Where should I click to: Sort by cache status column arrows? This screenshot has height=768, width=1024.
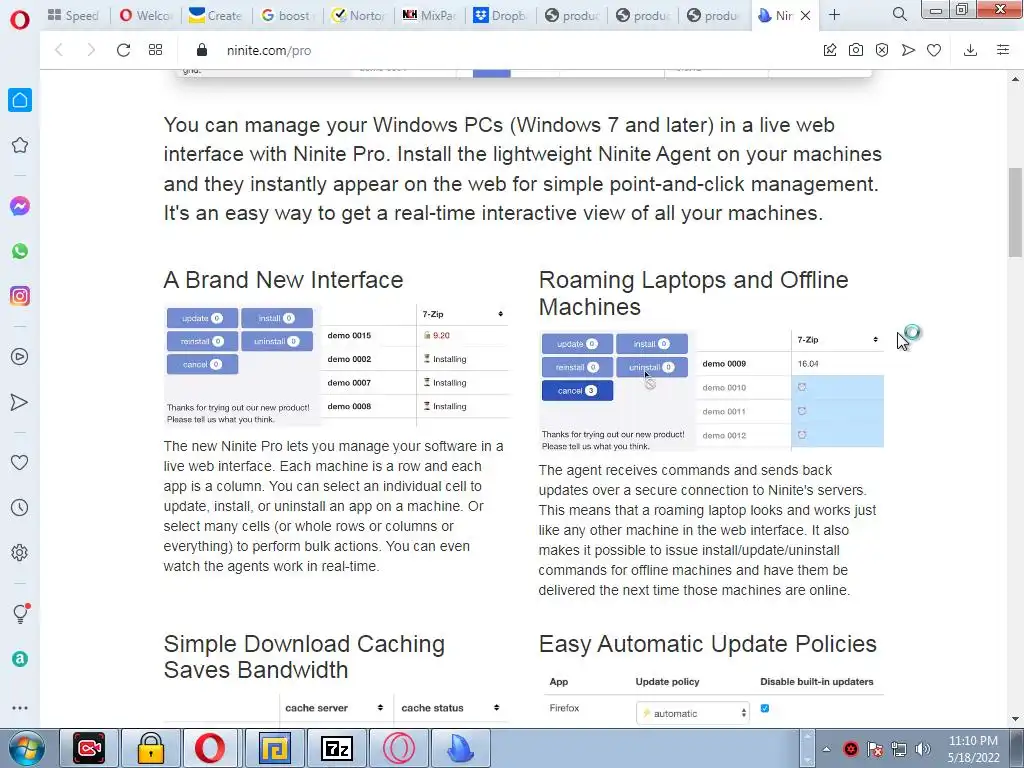coord(496,708)
